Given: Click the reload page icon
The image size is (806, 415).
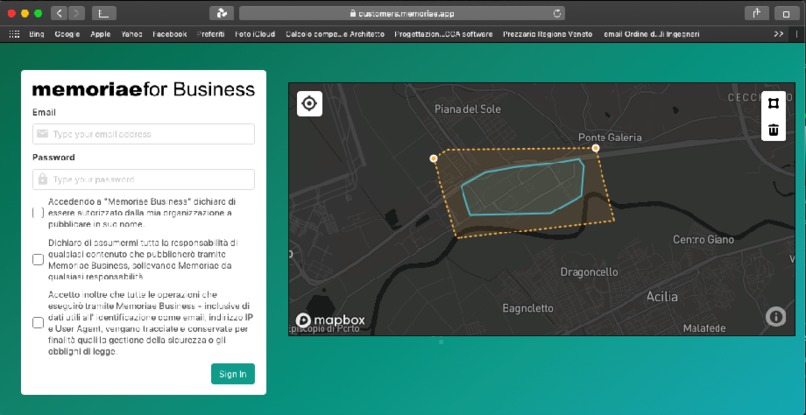Looking at the screenshot, I should point(557,14).
